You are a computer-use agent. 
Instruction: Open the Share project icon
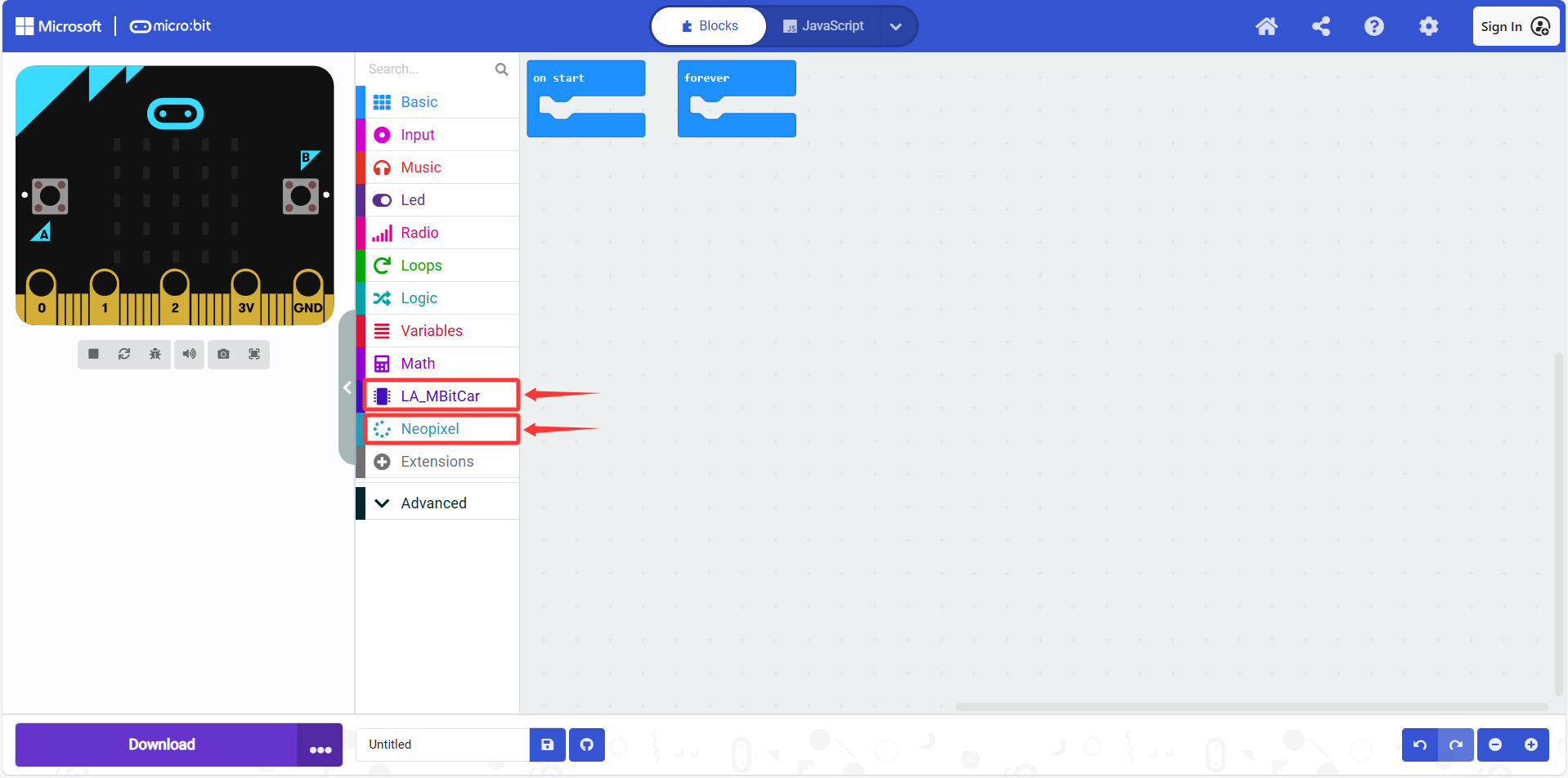coord(1320,26)
